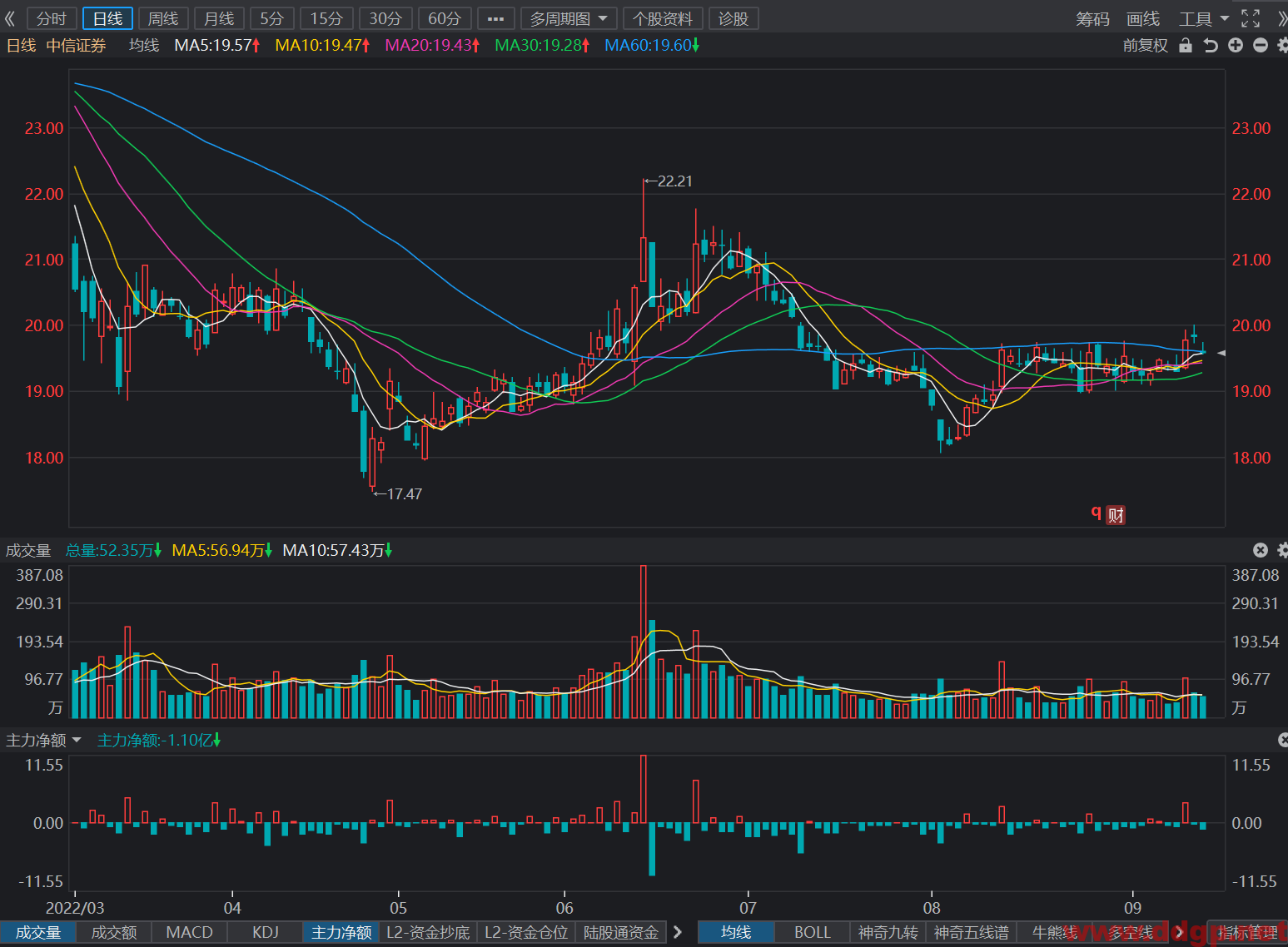
Task: Open the 工具 tools dropdown
Action: pos(1203,18)
